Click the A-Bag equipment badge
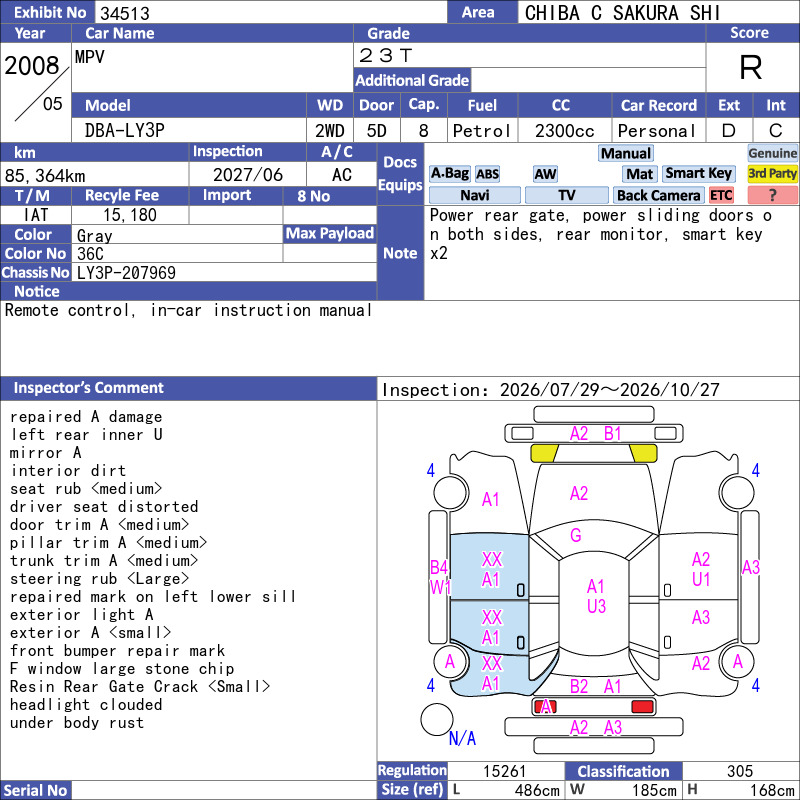800x800 pixels. (449, 174)
